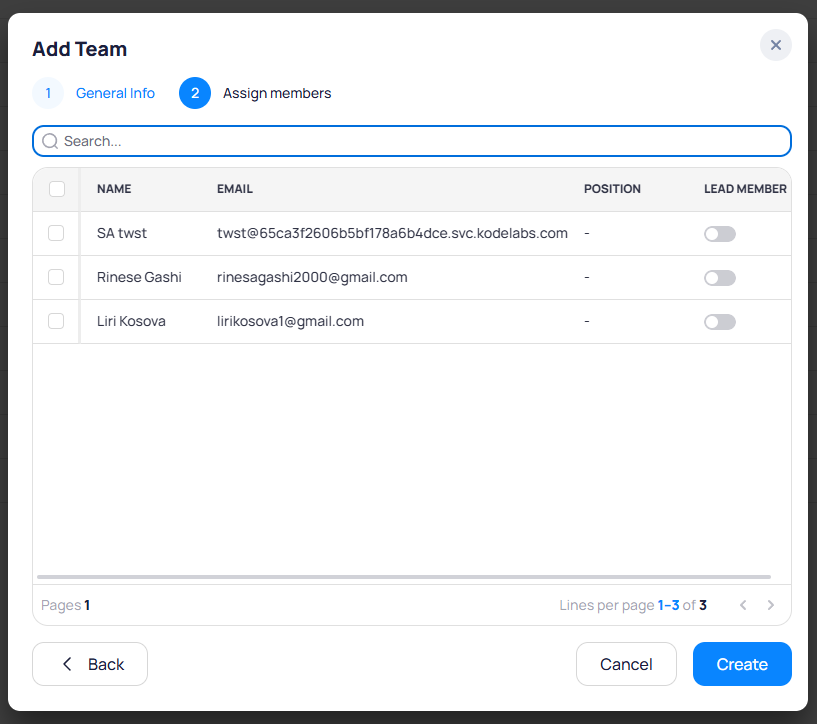This screenshot has height=724, width=817.
Task: Go to the previous page arrow
Action: coord(742,605)
